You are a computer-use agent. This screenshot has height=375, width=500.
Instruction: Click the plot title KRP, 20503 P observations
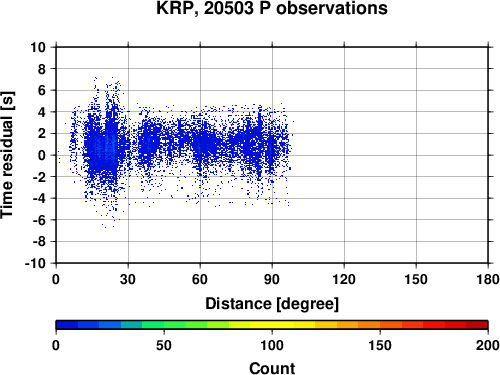(x=272, y=8)
